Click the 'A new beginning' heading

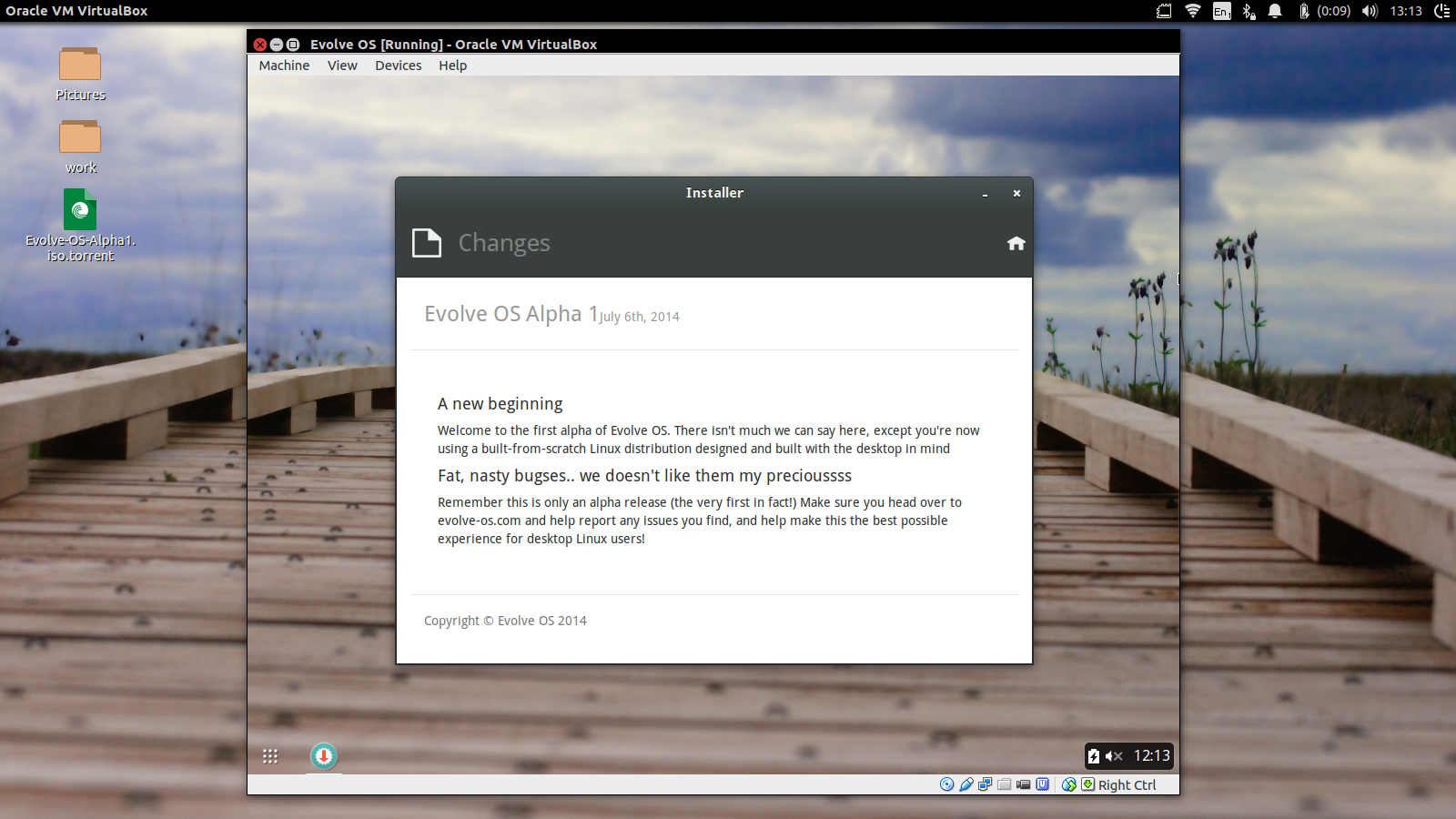point(500,404)
